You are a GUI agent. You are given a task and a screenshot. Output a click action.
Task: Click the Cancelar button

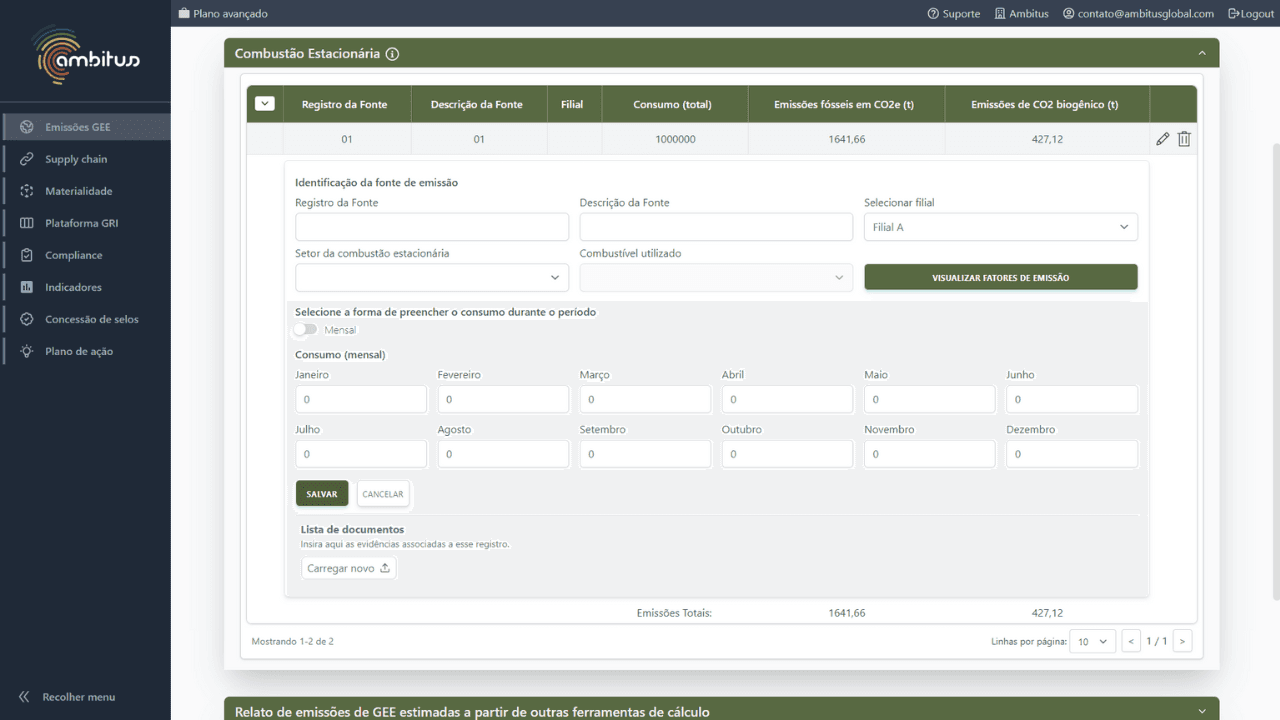(x=383, y=494)
